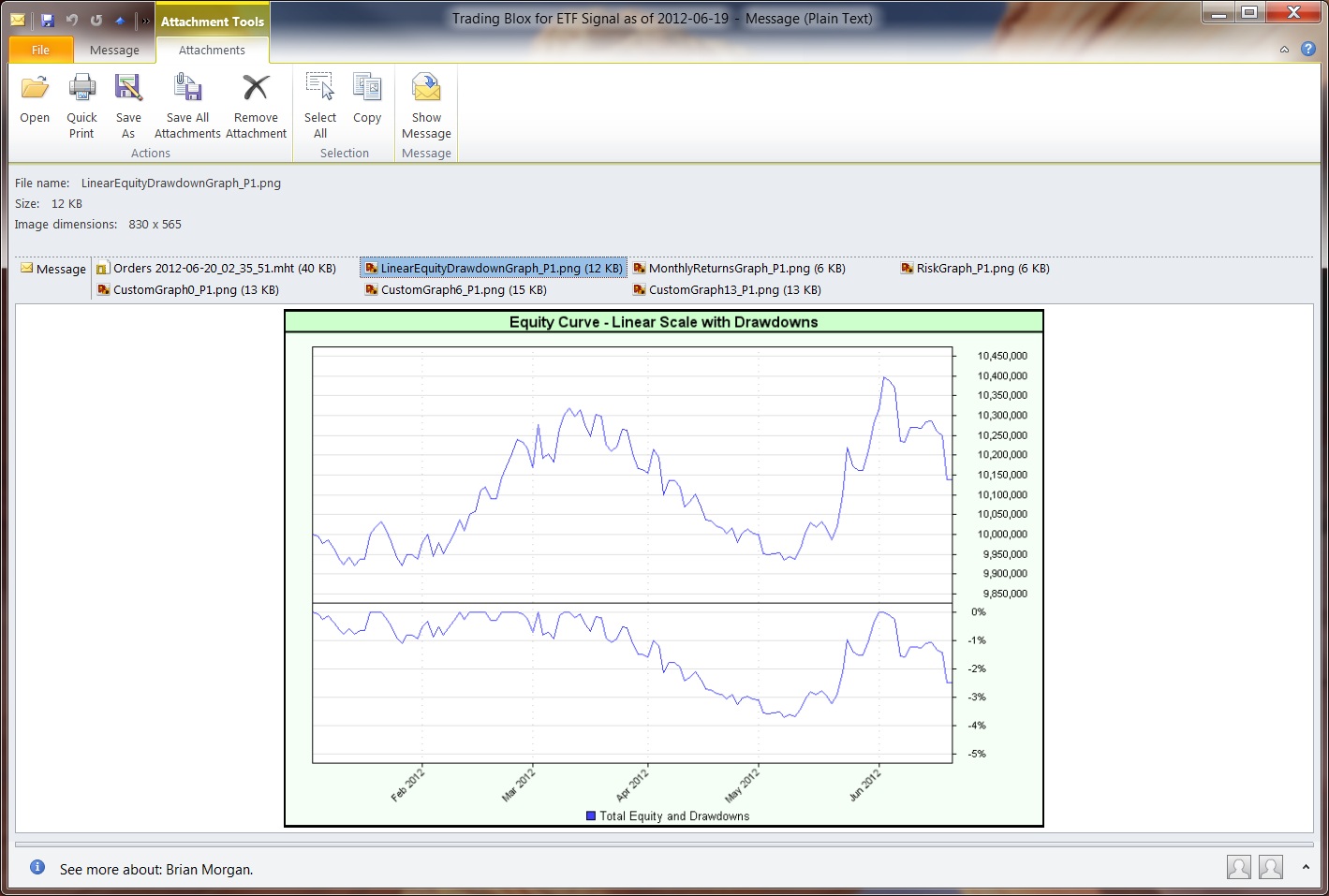This screenshot has width=1329, height=896.
Task: Click the '-5%' drawdown axis label
Action: (x=977, y=754)
